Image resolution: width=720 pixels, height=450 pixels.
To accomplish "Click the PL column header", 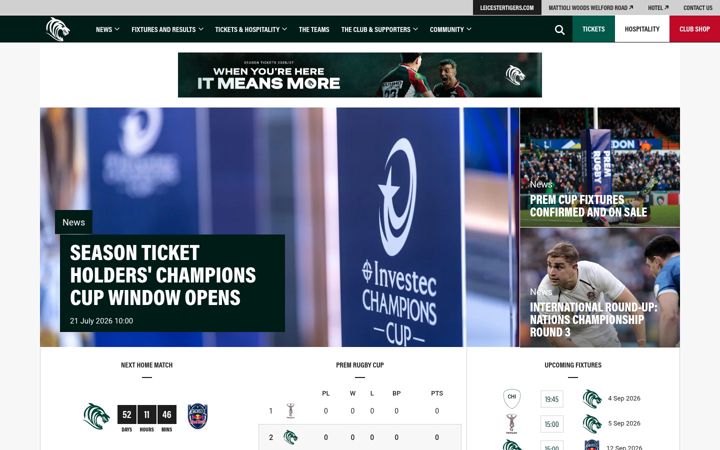I will click(x=326, y=394).
